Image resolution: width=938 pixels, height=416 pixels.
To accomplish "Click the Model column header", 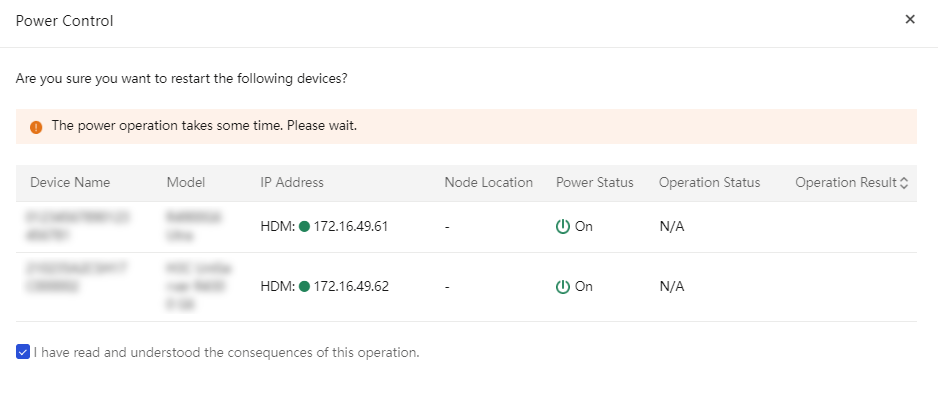I will pyautogui.click(x=186, y=183).
